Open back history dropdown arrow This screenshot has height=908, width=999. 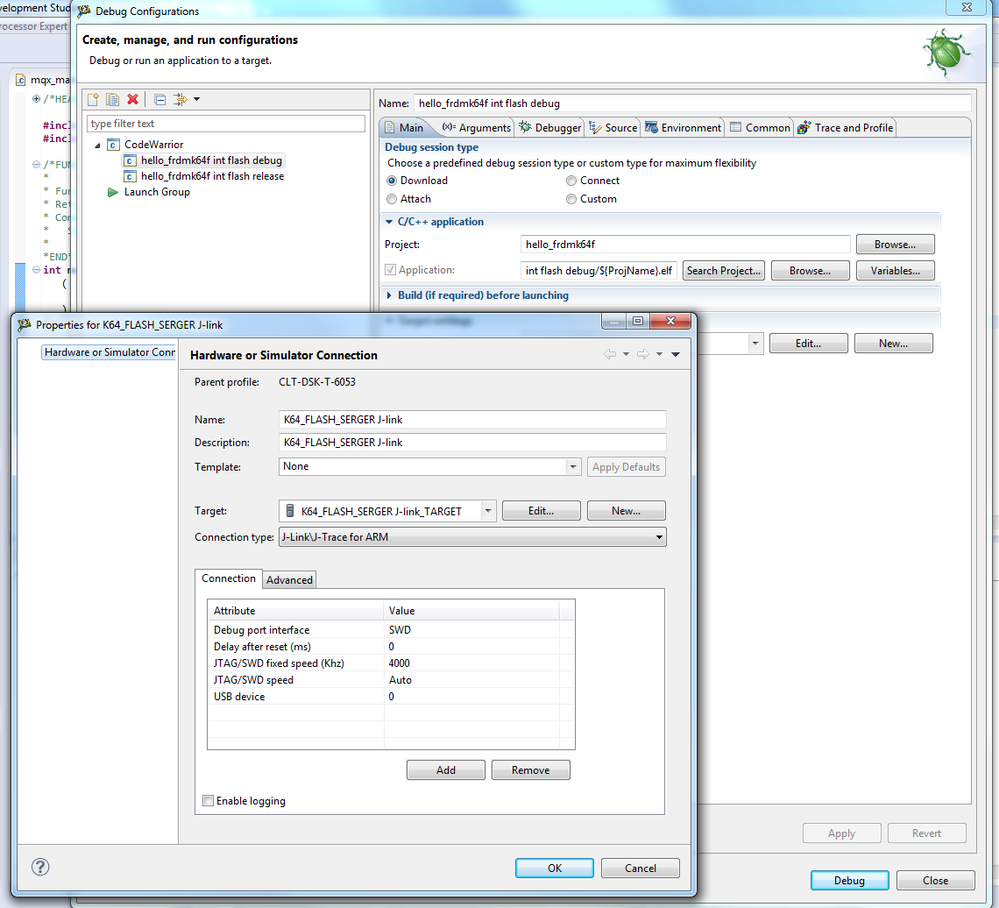(626, 354)
